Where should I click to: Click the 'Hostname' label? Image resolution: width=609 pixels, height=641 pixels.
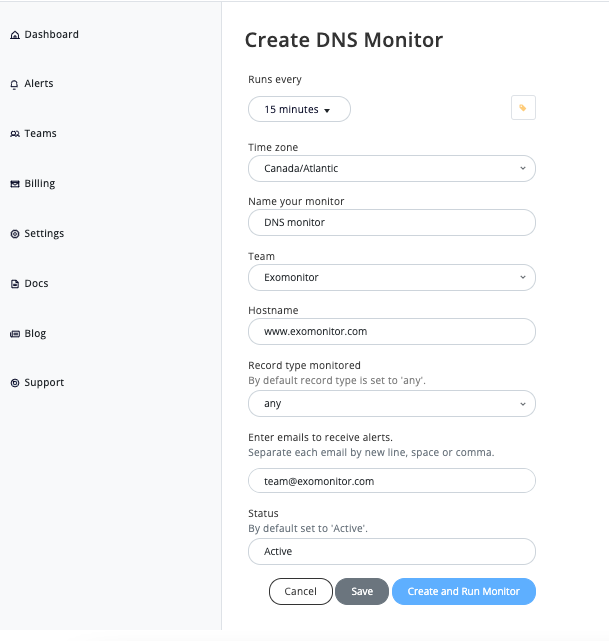(273, 310)
